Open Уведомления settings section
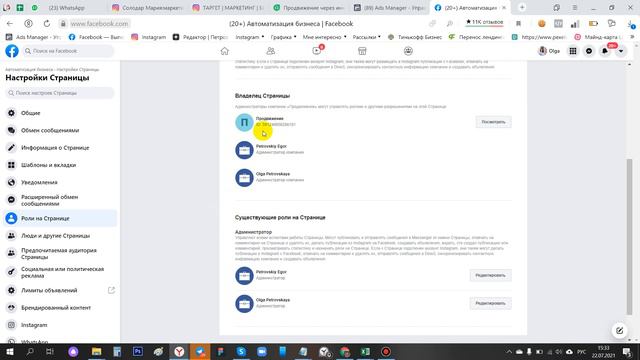640x360 pixels. click(x=60, y=182)
